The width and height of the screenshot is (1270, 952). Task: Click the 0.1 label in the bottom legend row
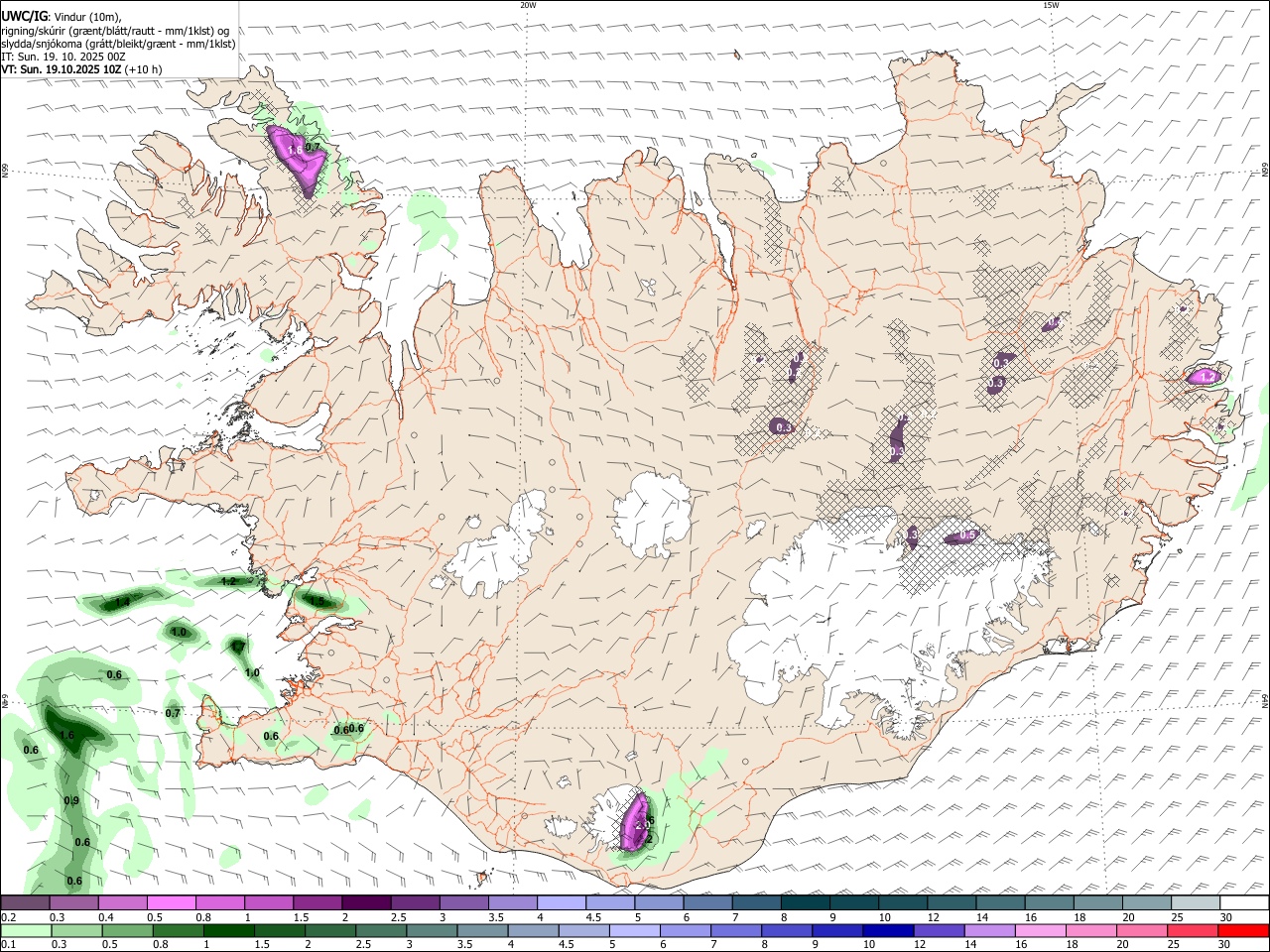8,944
